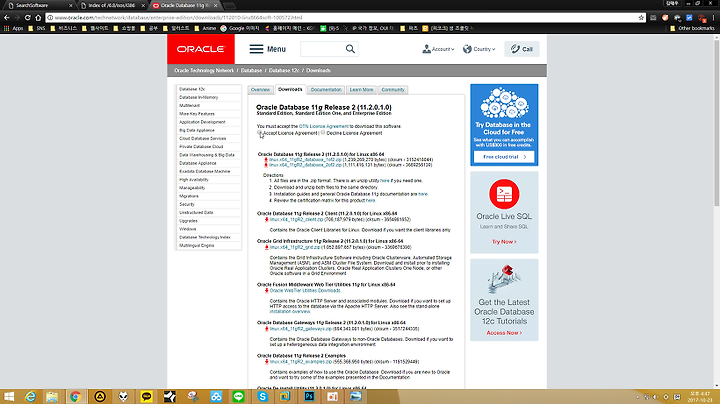The height and width of the screenshot is (404, 720).
Task: Open Oracle WebTier Utilities Downloads link
Action: click(x=305, y=291)
